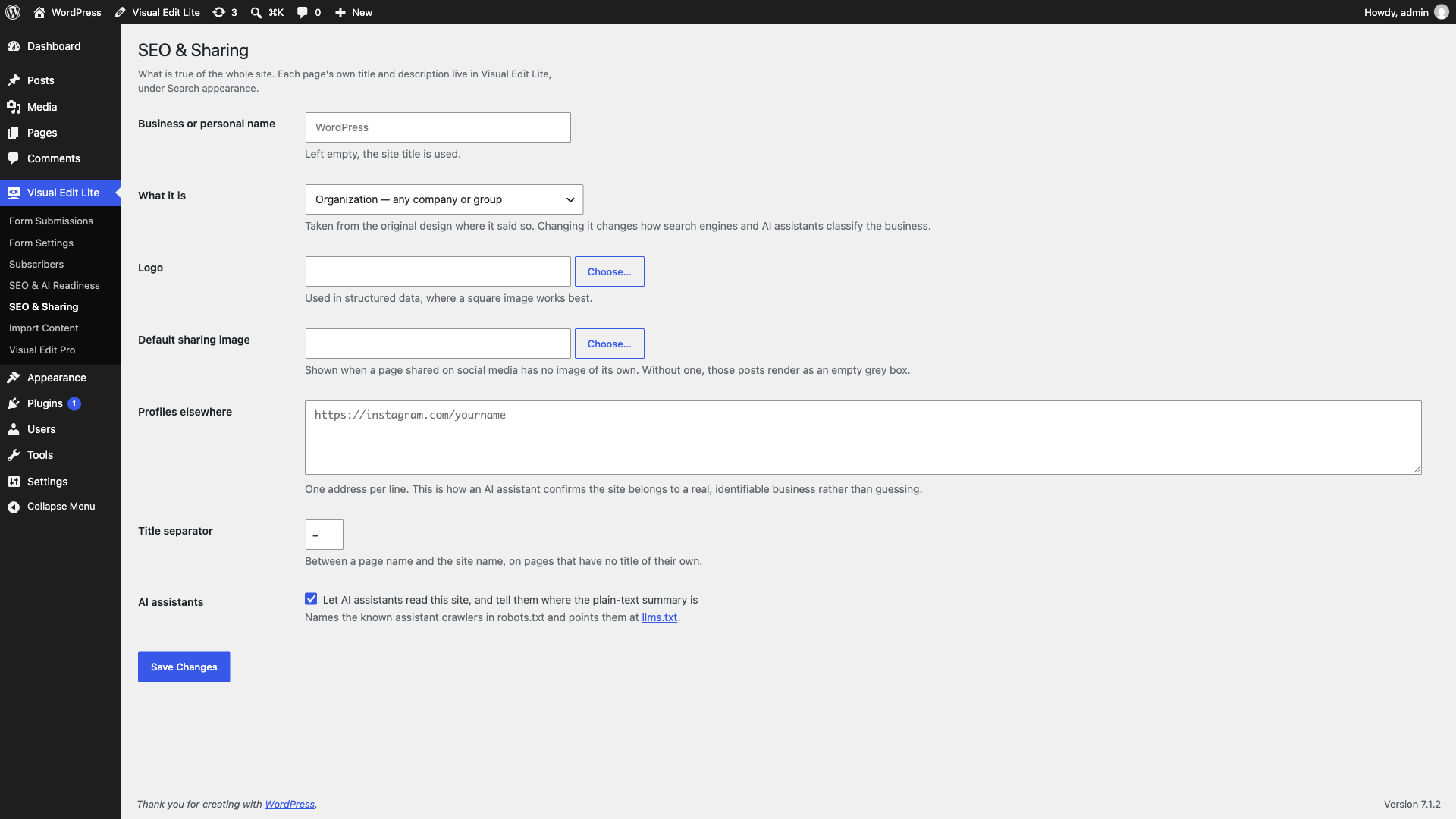The image size is (1456, 819).
Task: Click the Default sharing image field
Action: 438,344
